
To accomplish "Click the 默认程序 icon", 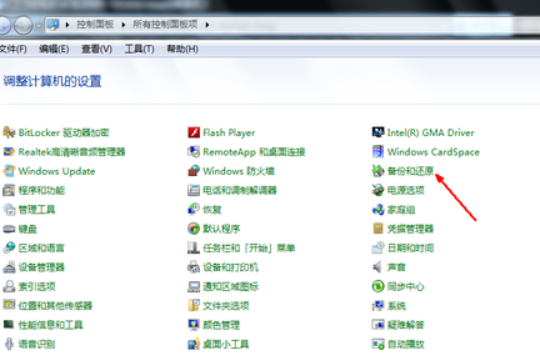I will pos(194,229).
